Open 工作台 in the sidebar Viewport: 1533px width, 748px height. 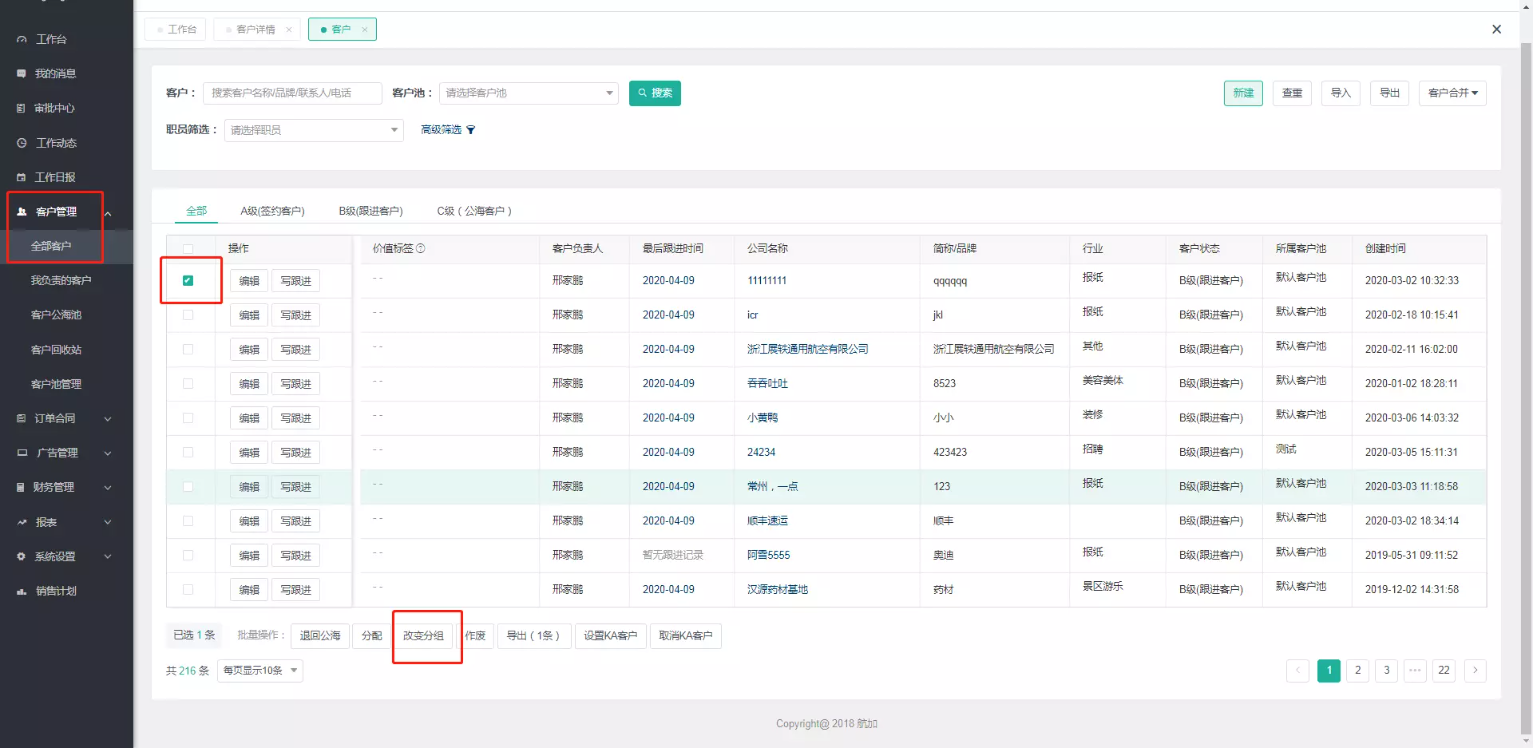[50, 39]
